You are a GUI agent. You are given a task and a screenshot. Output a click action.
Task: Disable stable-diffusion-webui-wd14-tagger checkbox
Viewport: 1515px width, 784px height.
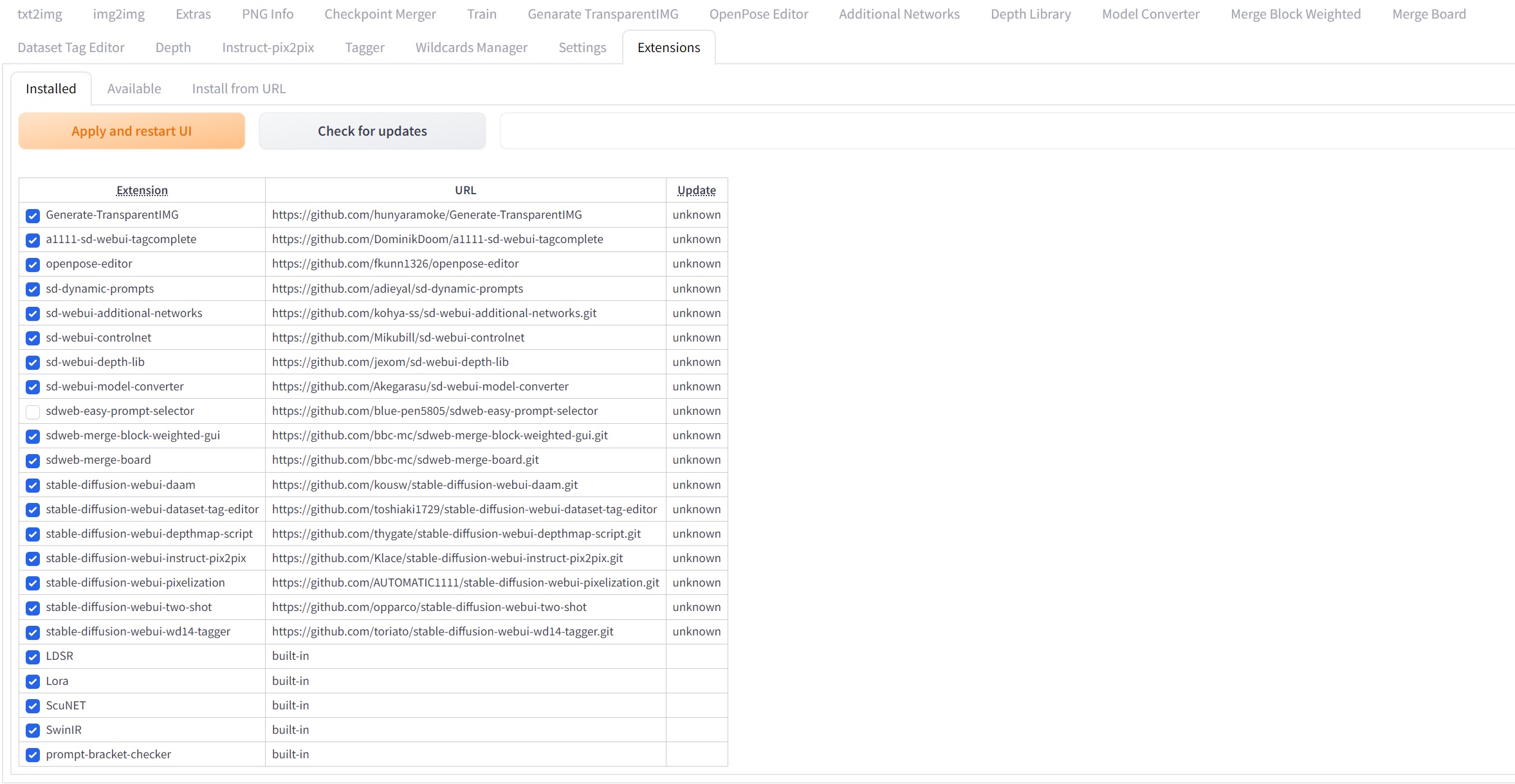click(x=33, y=632)
